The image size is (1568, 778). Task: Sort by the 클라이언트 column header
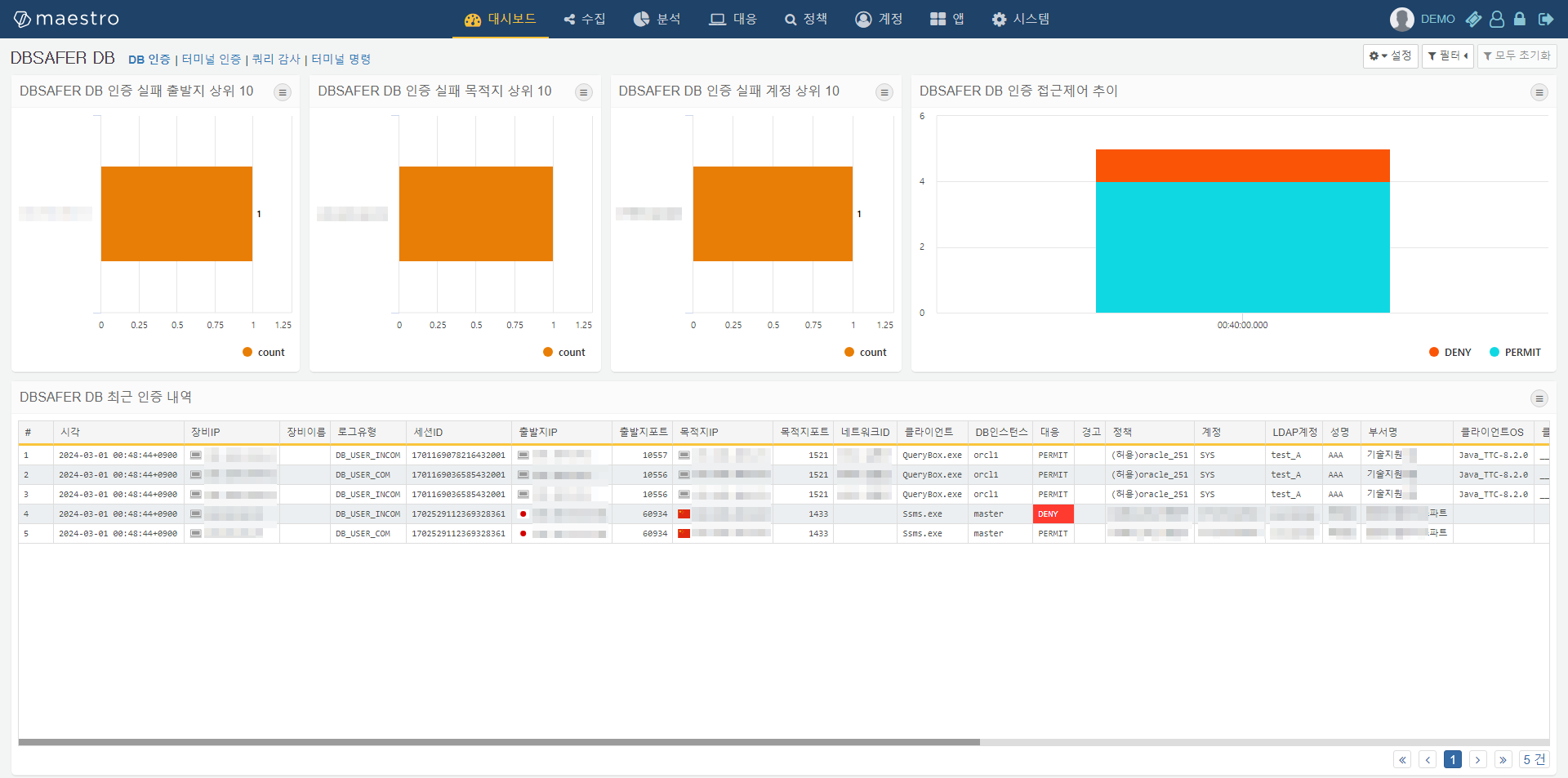[x=933, y=432]
